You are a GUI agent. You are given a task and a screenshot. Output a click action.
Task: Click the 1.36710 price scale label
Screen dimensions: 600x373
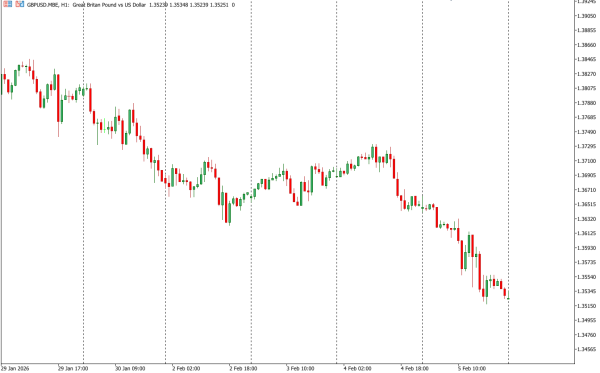[x=587, y=190]
